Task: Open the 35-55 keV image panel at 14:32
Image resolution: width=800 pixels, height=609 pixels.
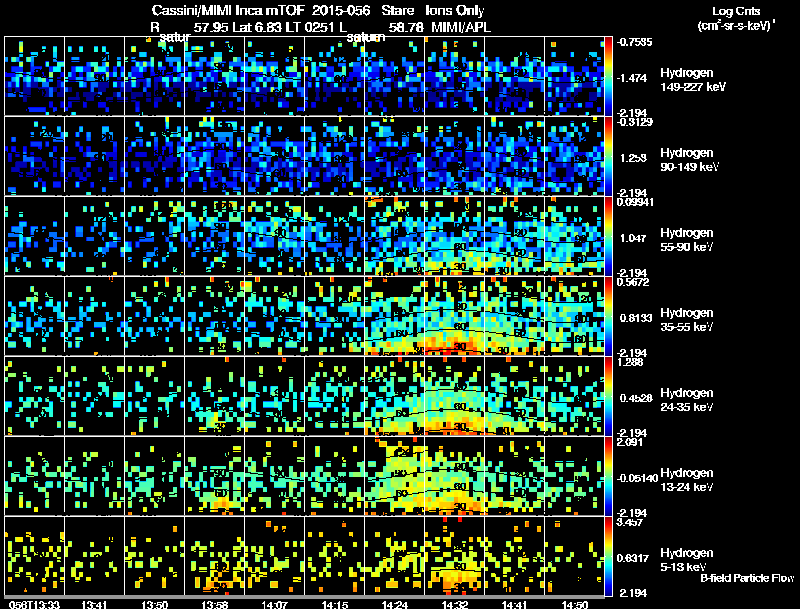Action: (454, 316)
